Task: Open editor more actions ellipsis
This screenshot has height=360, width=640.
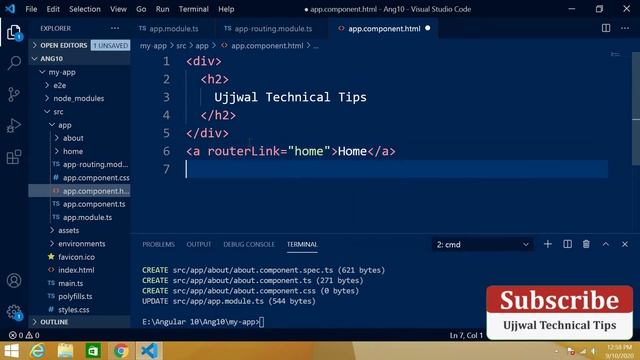Action: [625, 28]
